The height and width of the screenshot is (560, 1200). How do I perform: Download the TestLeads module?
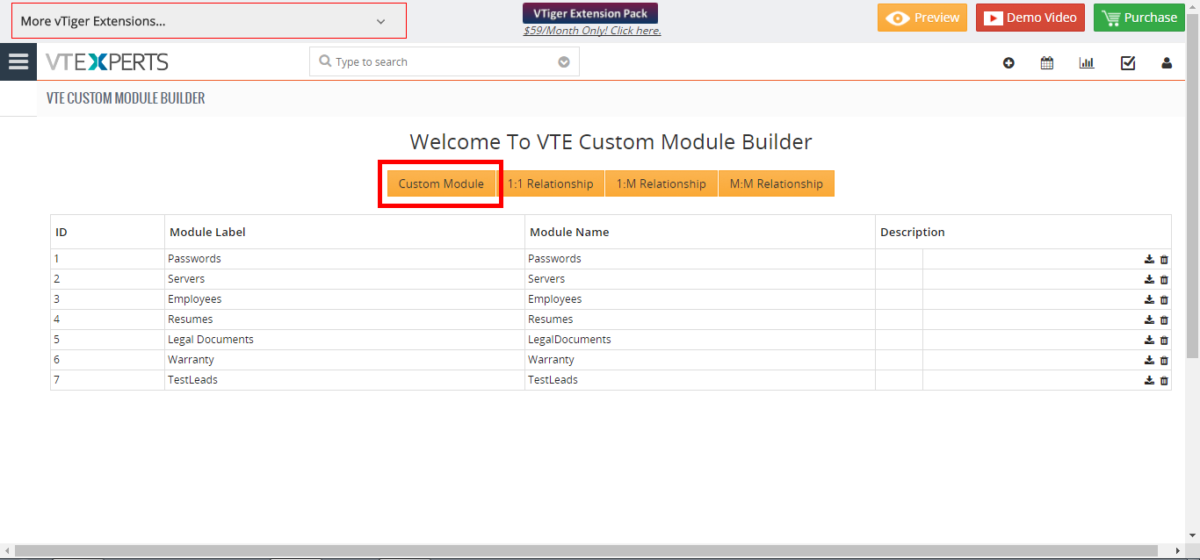click(x=1149, y=380)
